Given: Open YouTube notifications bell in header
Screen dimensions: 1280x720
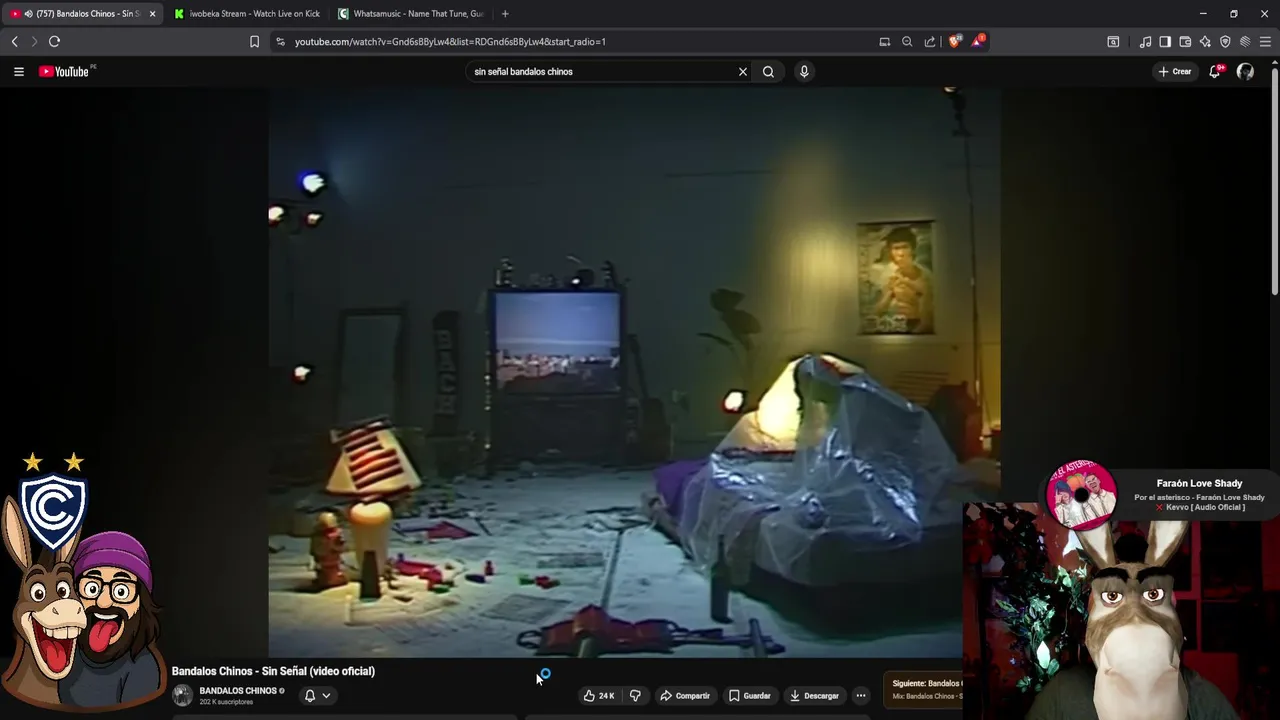Looking at the screenshot, I should [1215, 71].
